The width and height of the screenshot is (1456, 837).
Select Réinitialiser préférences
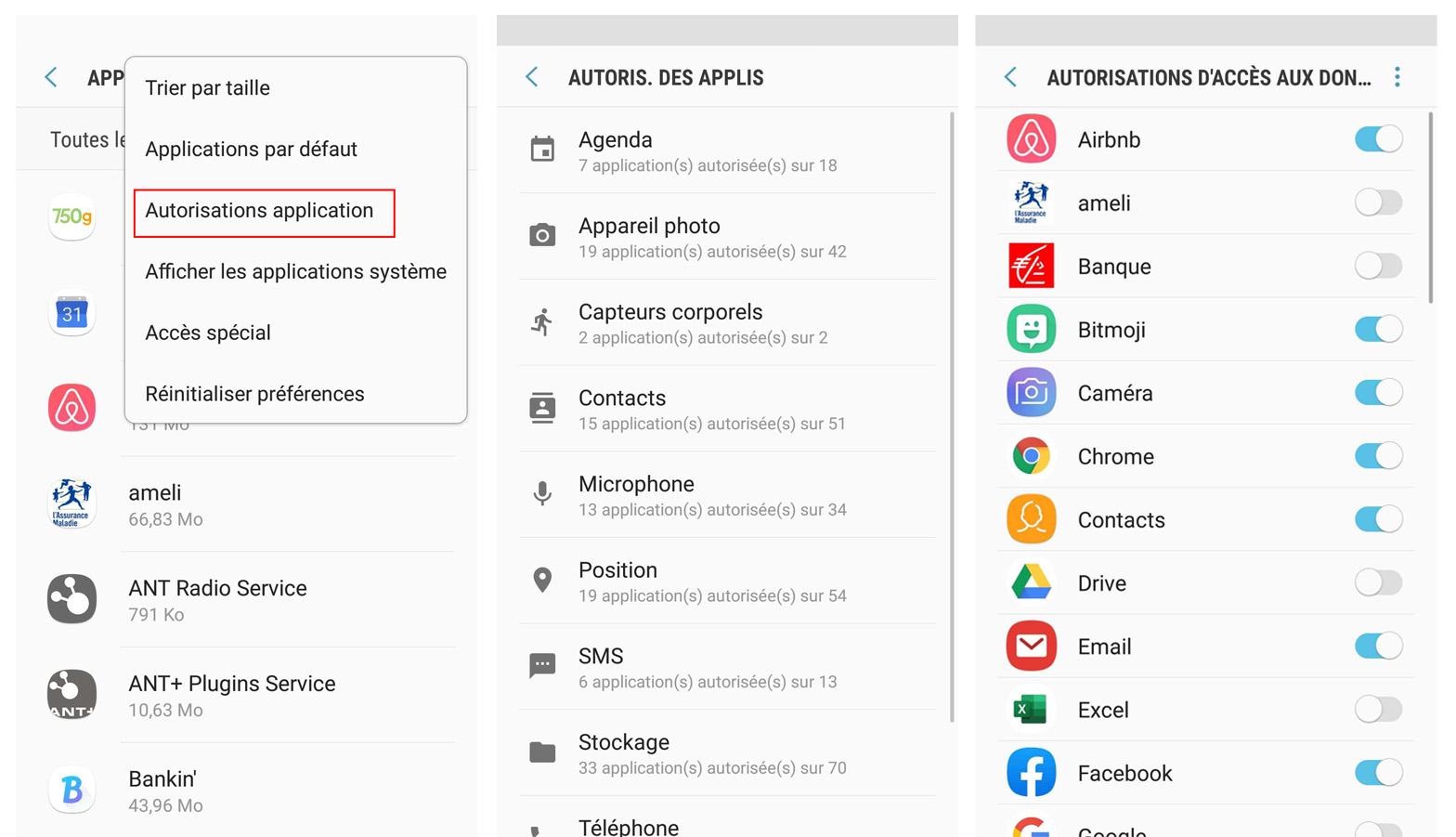tap(254, 394)
